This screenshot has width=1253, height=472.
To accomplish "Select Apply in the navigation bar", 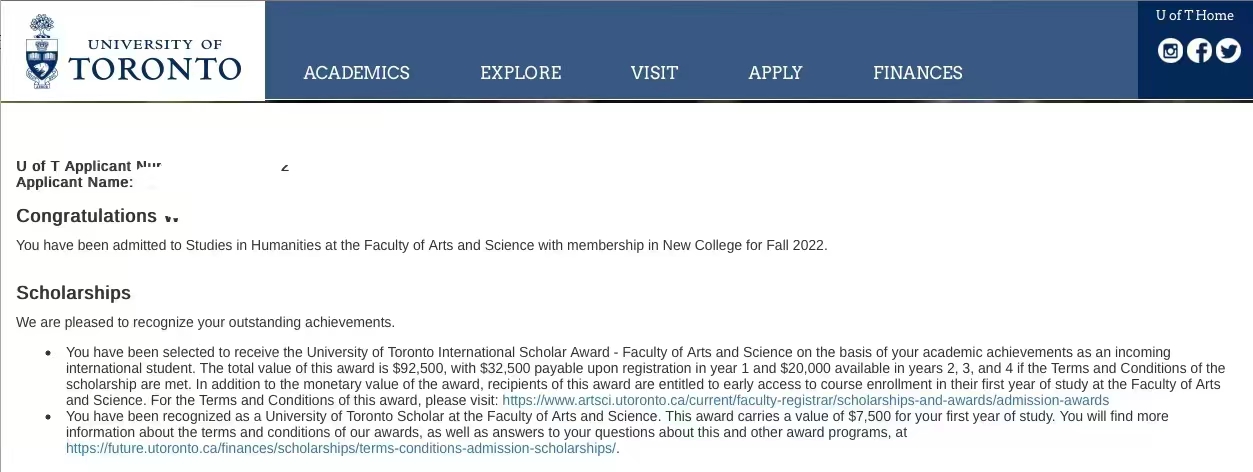I will 775,73.
